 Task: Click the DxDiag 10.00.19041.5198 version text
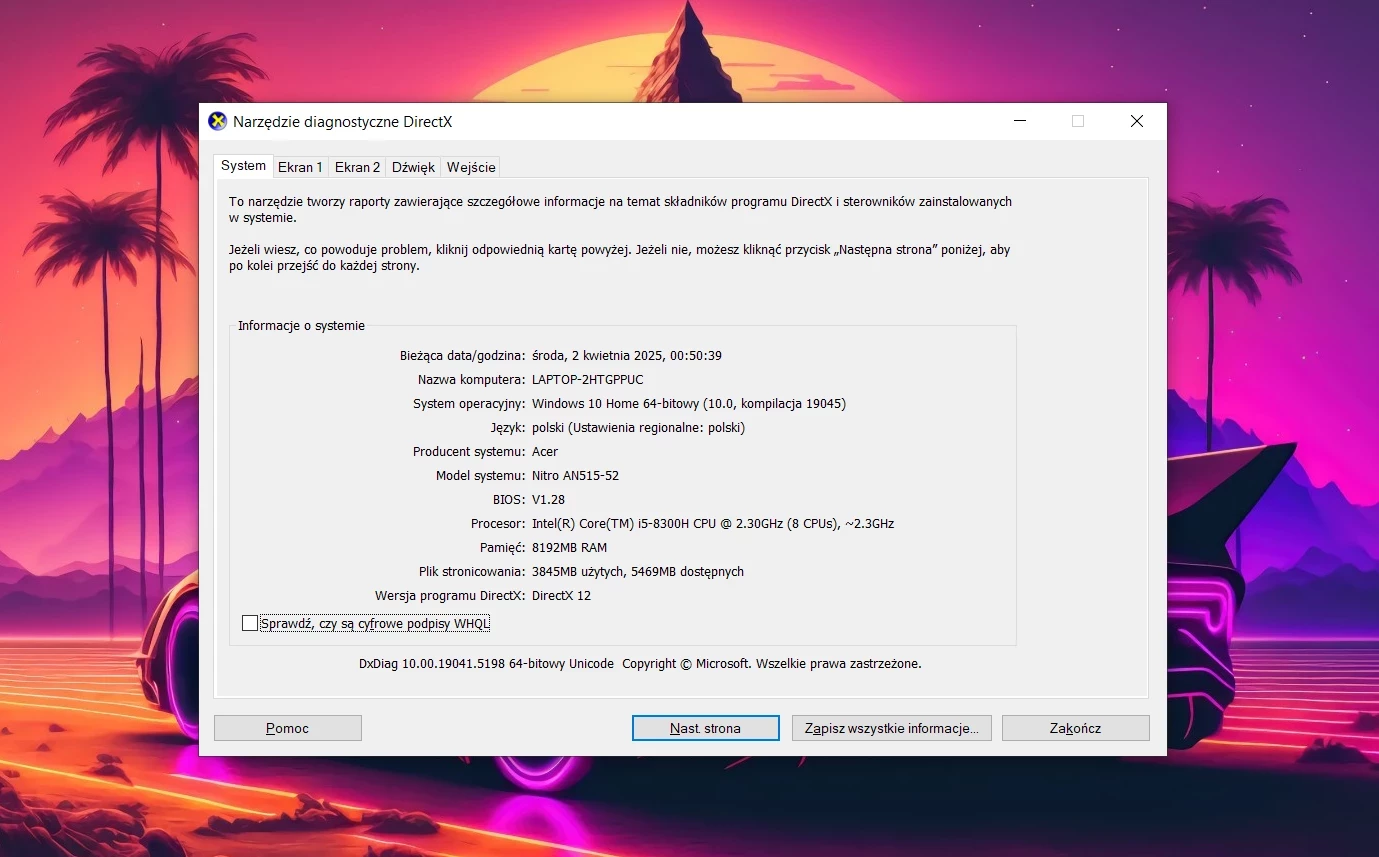pyautogui.click(x=486, y=663)
